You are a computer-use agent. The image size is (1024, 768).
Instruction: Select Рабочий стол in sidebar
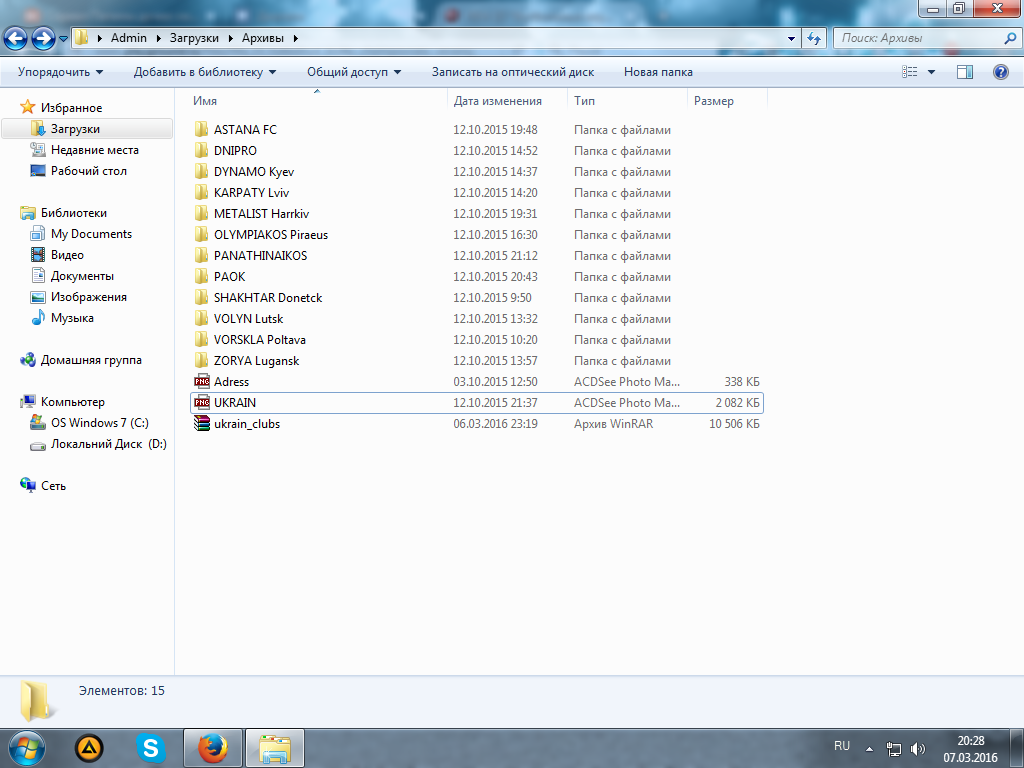pos(89,170)
